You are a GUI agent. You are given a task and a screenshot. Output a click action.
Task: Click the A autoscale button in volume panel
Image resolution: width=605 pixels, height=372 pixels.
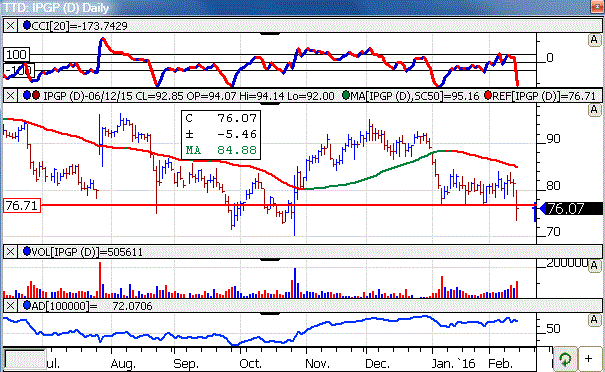(594, 265)
